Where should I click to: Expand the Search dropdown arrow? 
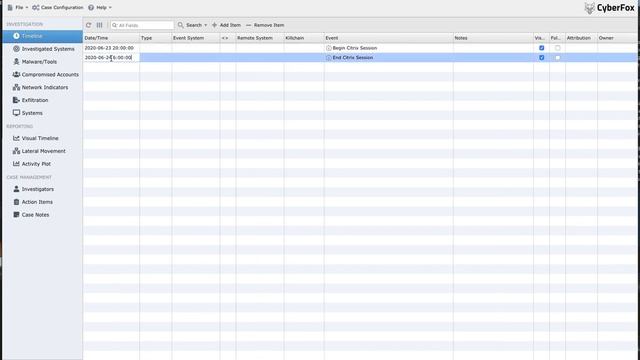[205, 25]
